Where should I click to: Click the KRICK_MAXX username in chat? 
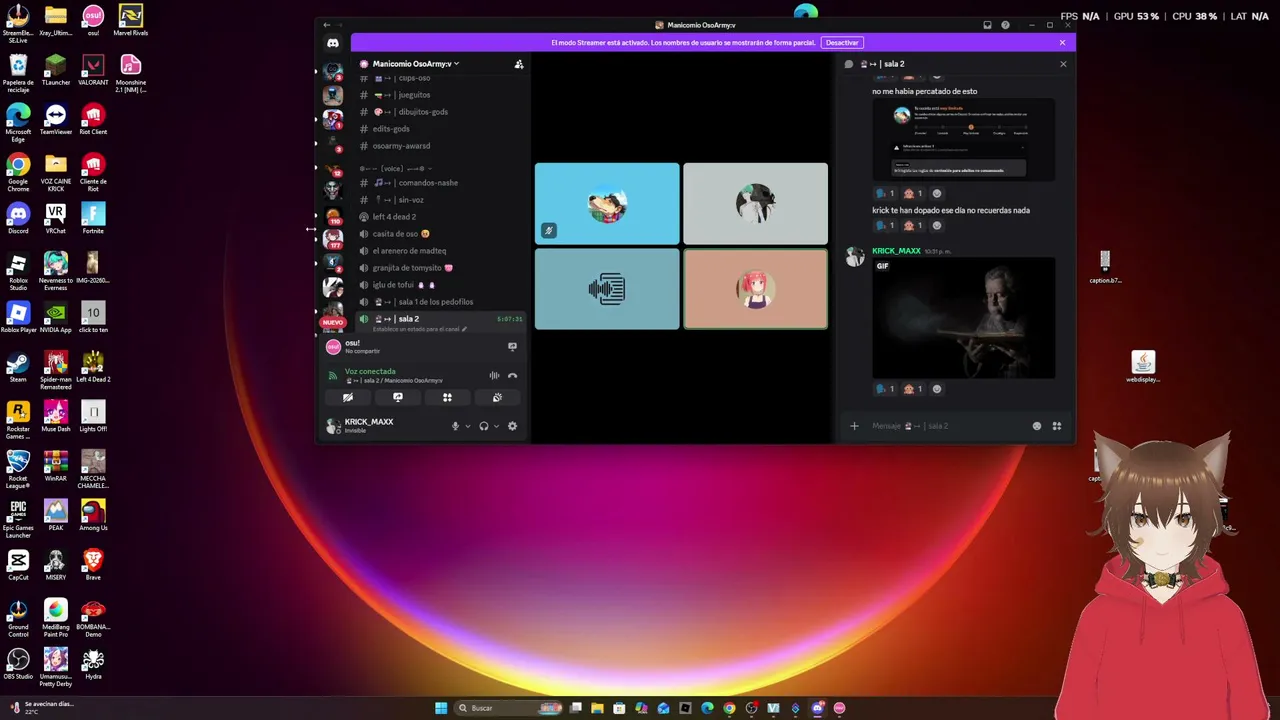click(896, 251)
